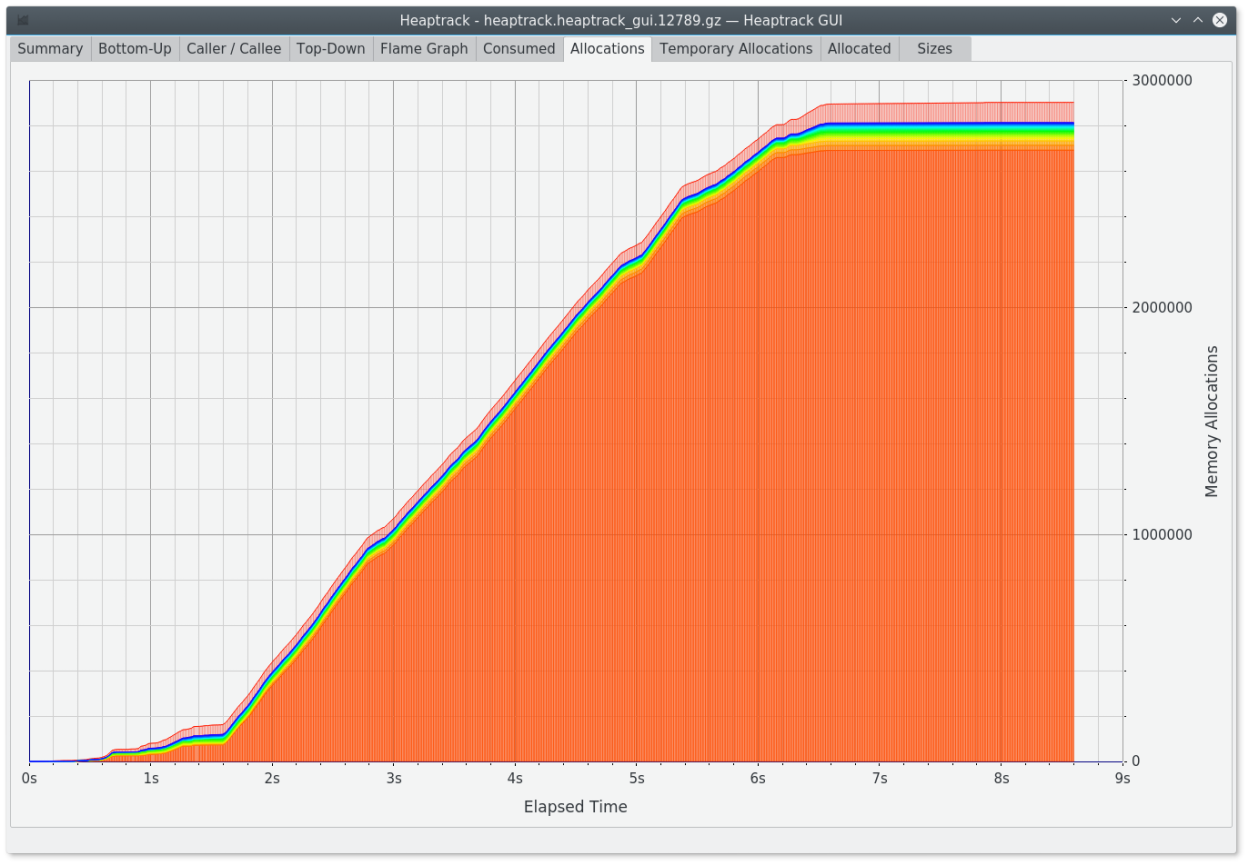Click the 5s x-axis tick label

tap(636, 778)
